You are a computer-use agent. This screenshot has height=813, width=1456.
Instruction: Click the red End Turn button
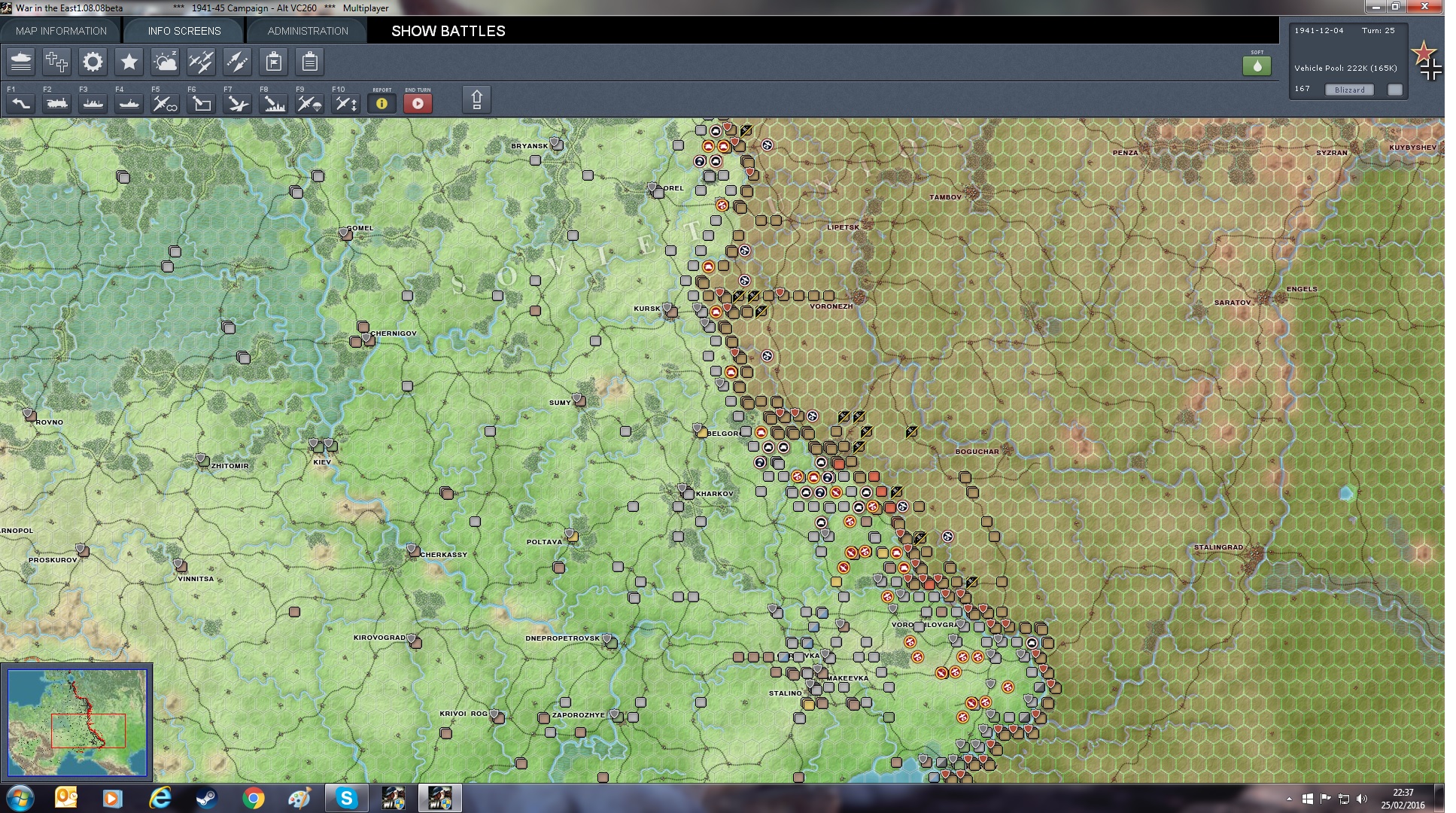(418, 103)
